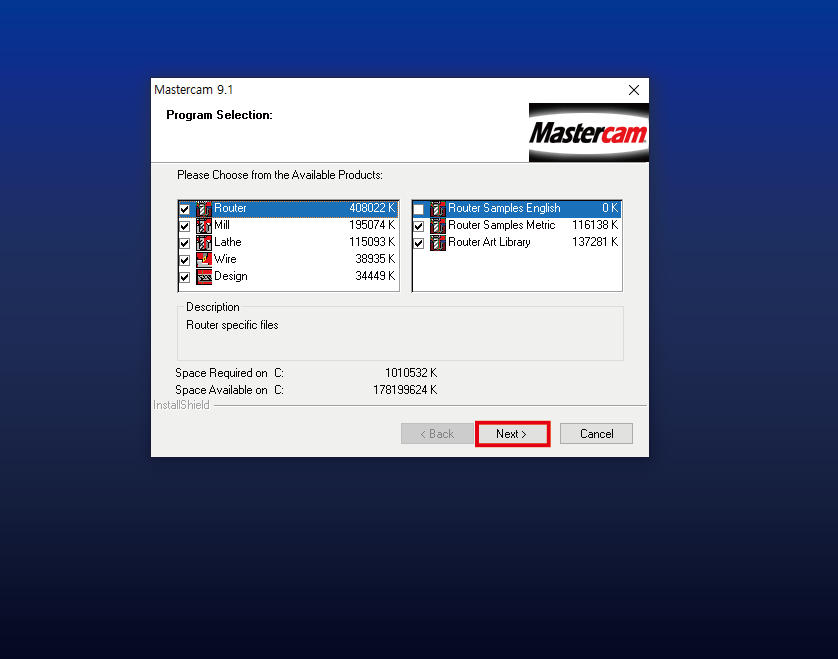Viewport: 838px width, 659px height.
Task: Select the Router Art Library label
Action: coord(489,242)
